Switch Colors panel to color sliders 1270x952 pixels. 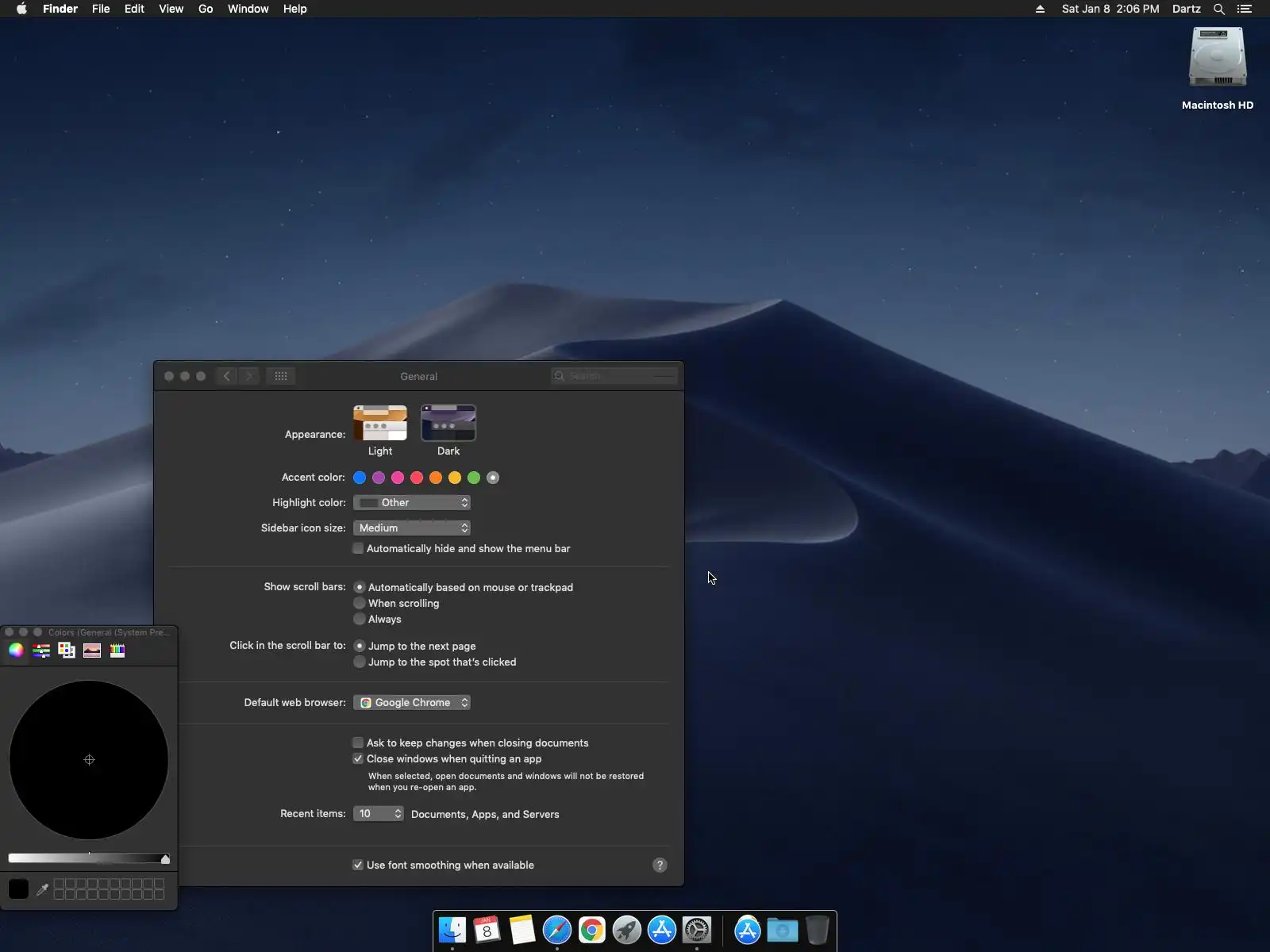[41, 651]
